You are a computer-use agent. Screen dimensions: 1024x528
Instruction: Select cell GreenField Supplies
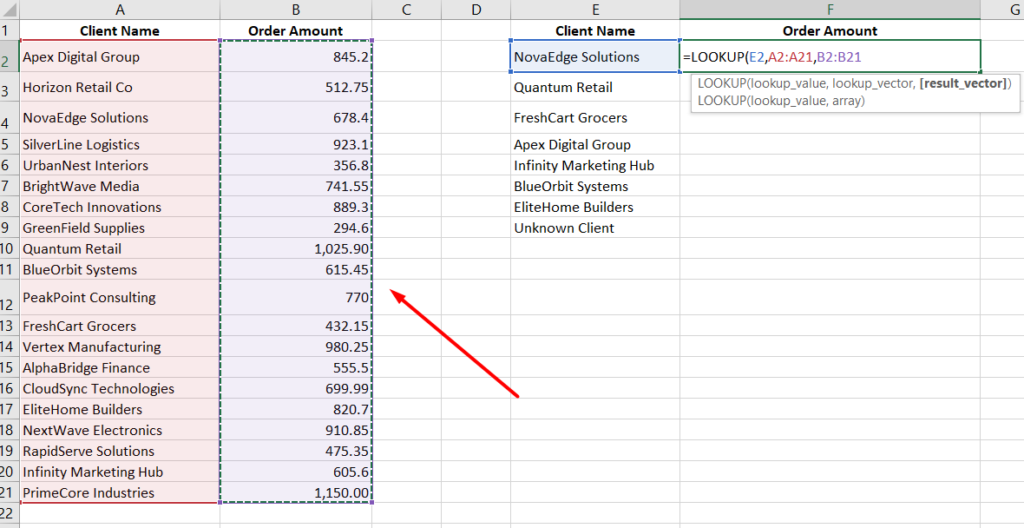click(x=120, y=228)
